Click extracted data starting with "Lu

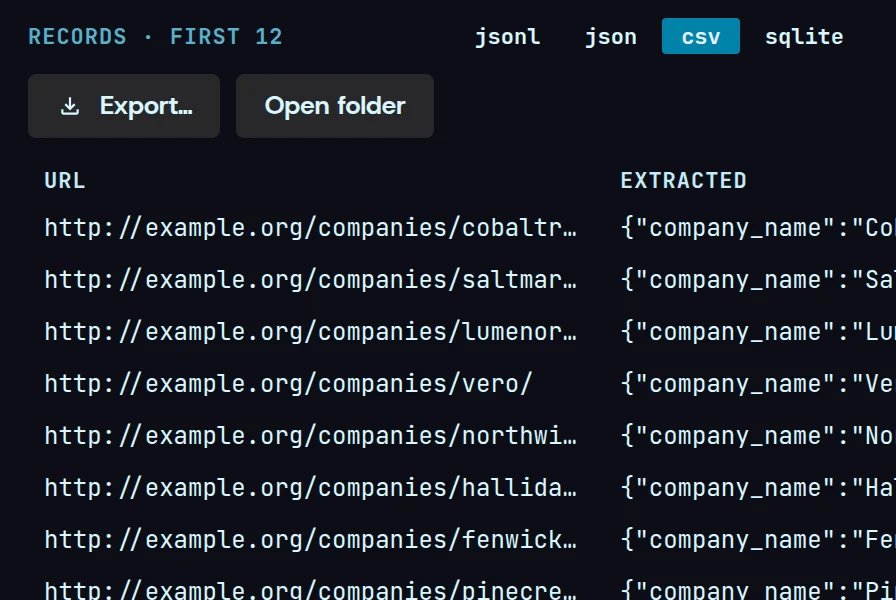coord(758,332)
